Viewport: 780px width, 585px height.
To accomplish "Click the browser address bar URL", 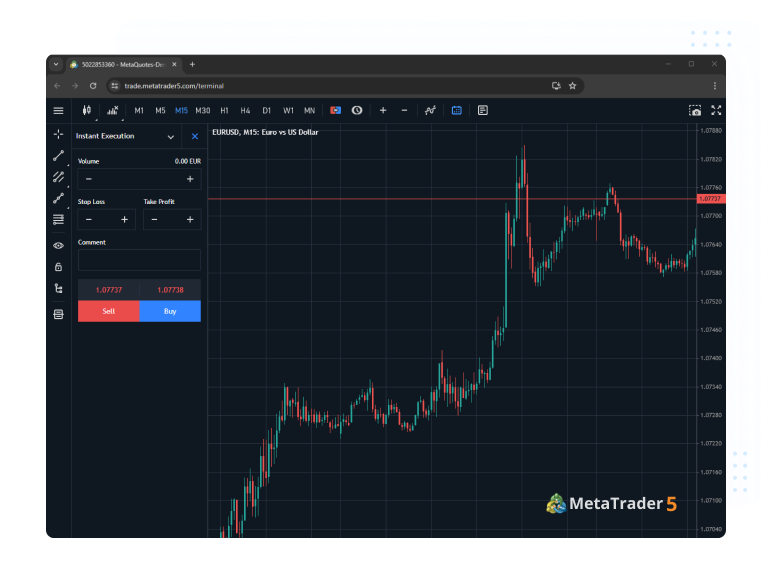I will pyautogui.click(x=174, y=86).
